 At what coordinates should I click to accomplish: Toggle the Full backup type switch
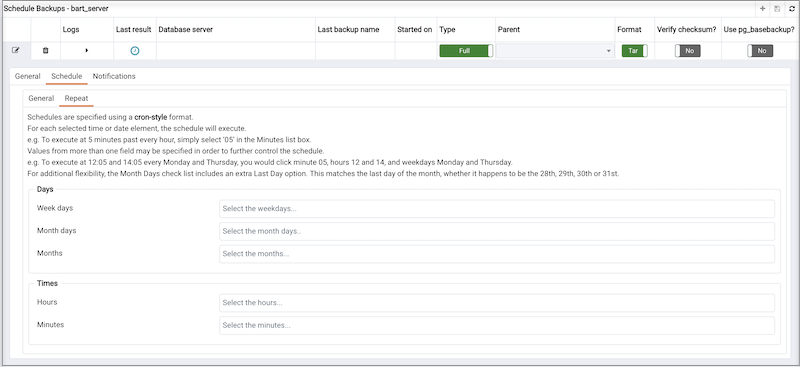tap(466, 51)
